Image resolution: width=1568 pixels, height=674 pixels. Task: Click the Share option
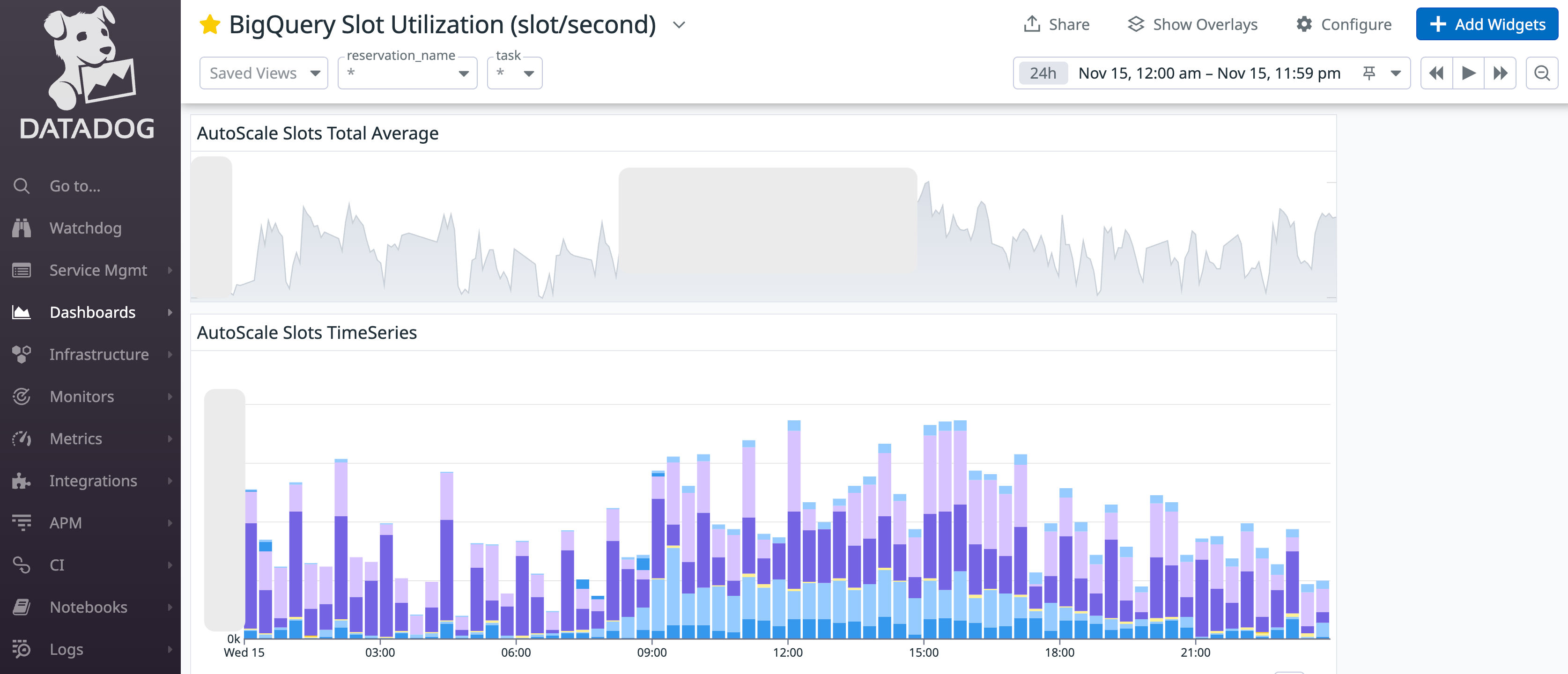(x=1057, y=24)
